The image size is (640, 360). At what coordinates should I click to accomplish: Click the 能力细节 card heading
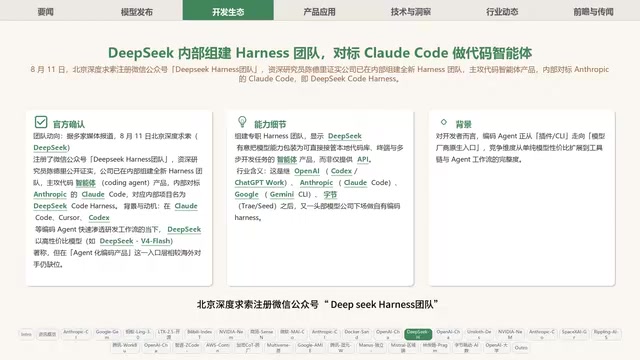tap(270, 124)
